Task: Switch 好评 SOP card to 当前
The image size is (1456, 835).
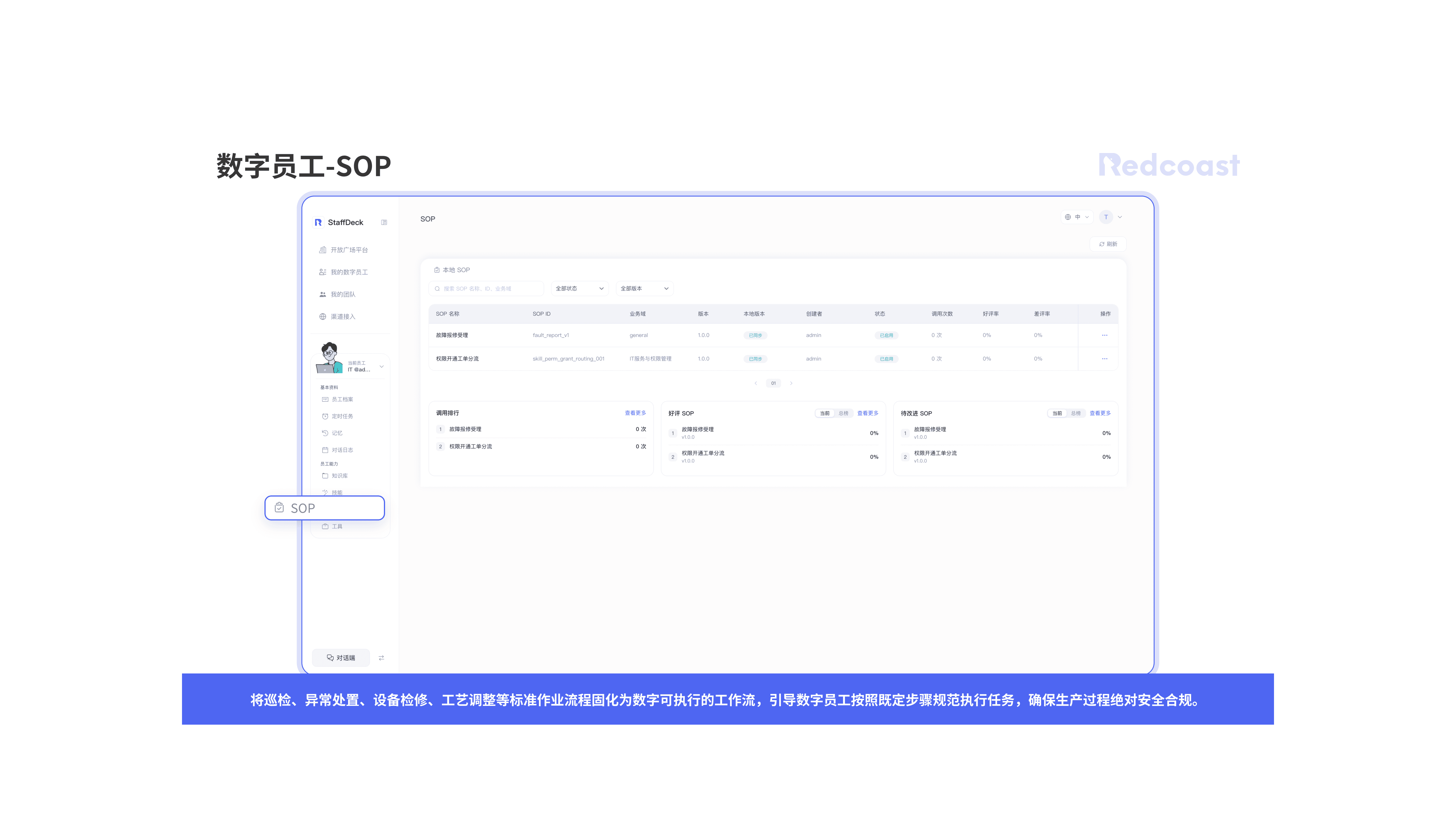Action: click(825, 414)
